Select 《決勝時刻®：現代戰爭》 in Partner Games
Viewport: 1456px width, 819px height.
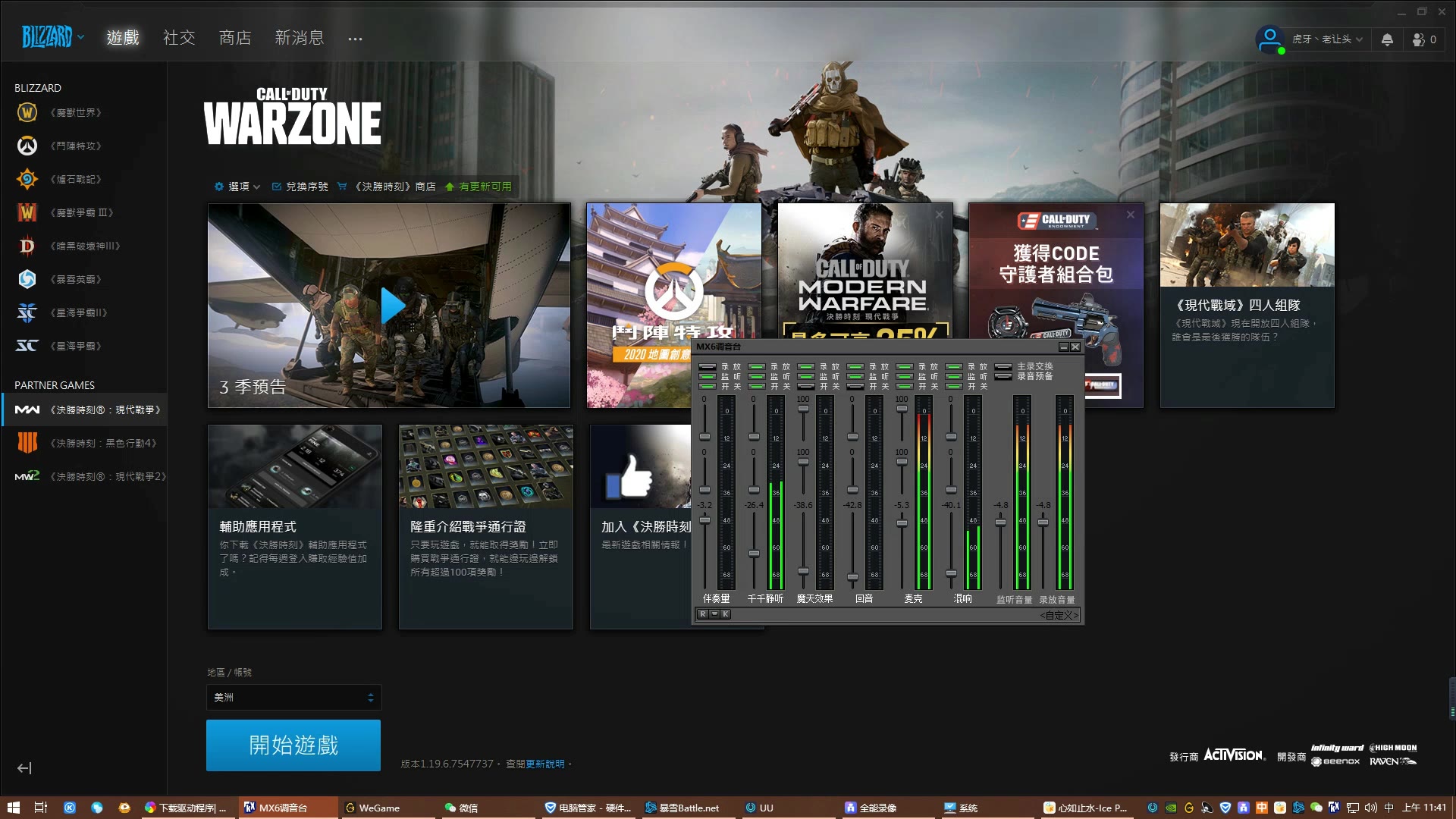point(83,409)
